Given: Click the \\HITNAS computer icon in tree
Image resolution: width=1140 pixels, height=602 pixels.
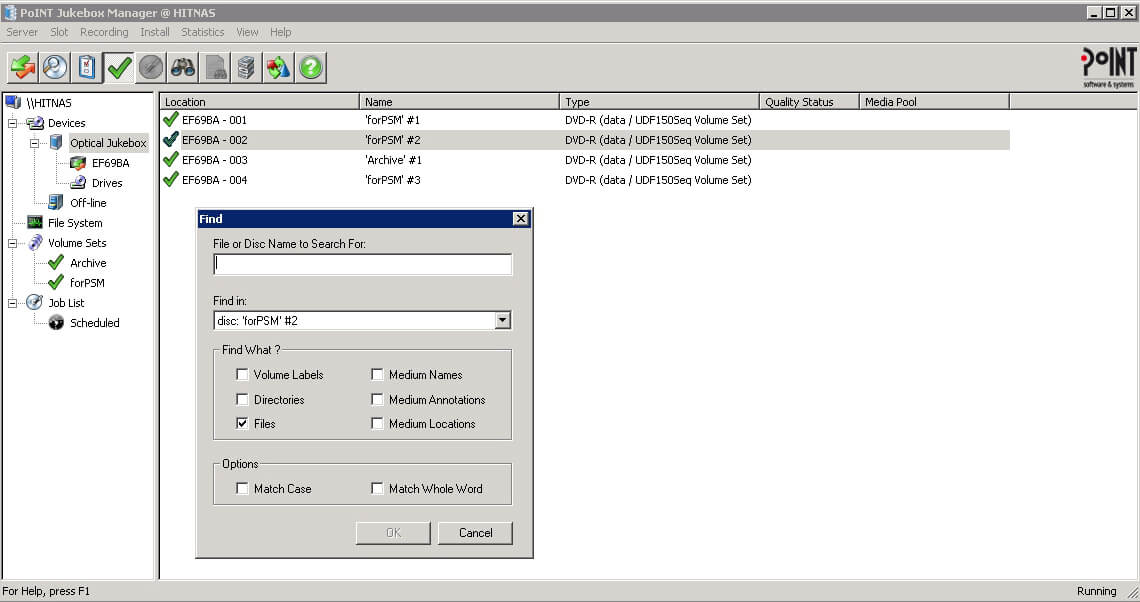Looking at the screenshot, I should tap(13, 102).
